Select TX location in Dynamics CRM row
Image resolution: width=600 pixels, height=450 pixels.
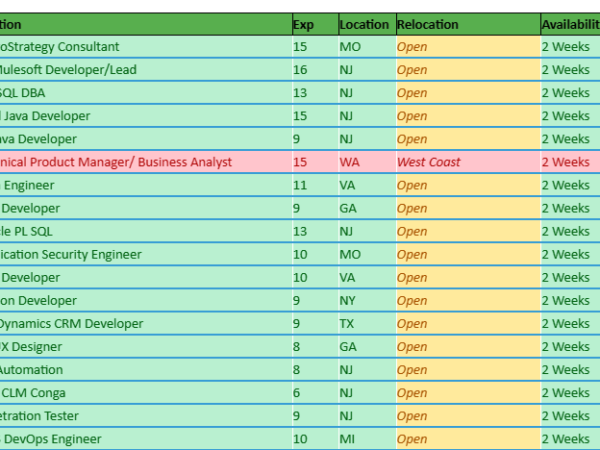click(367, 324)
